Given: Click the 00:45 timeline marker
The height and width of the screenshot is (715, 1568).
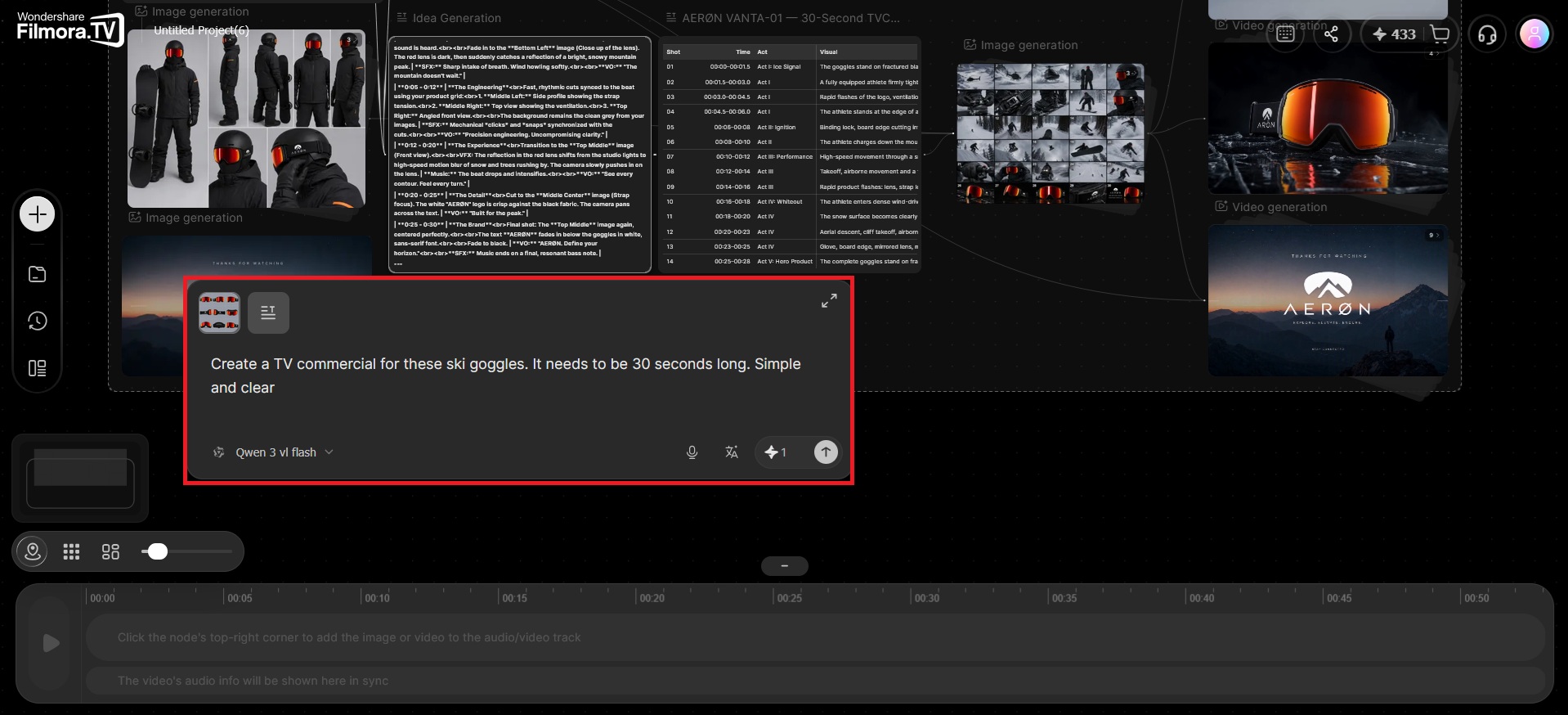Looking at the screenshot, I should (x=1338, y=598).
